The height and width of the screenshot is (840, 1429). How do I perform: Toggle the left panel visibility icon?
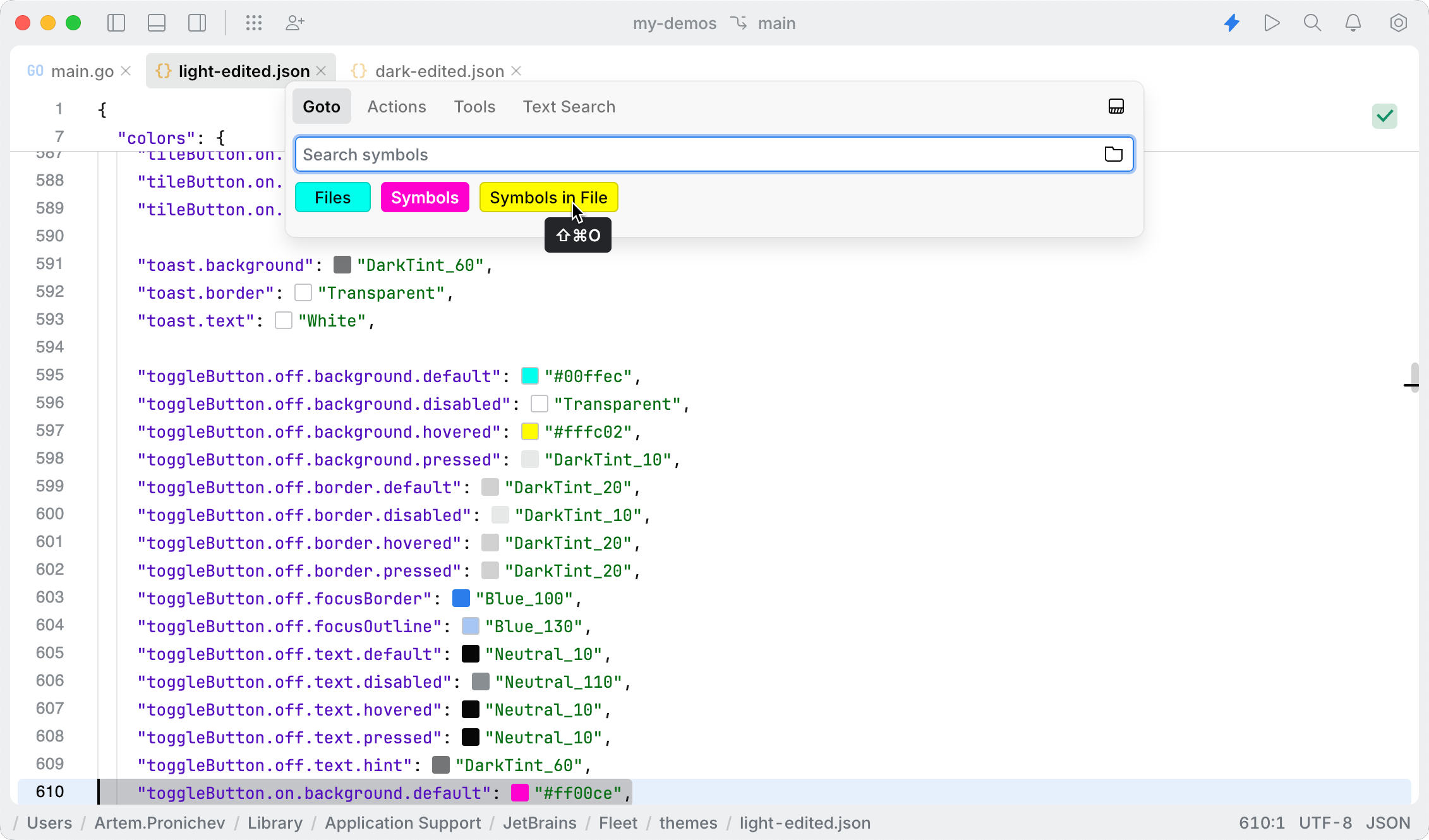tap(116, 23)
